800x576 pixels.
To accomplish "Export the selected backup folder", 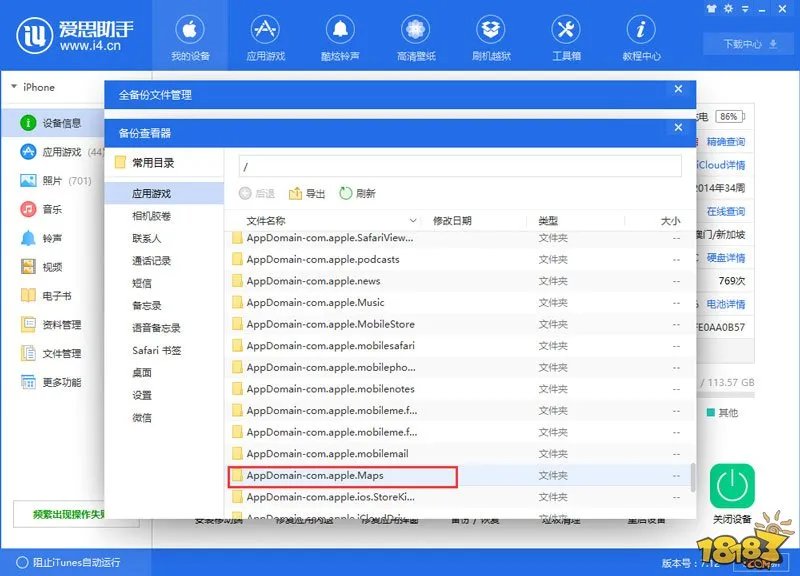I will tap(307, 194).
